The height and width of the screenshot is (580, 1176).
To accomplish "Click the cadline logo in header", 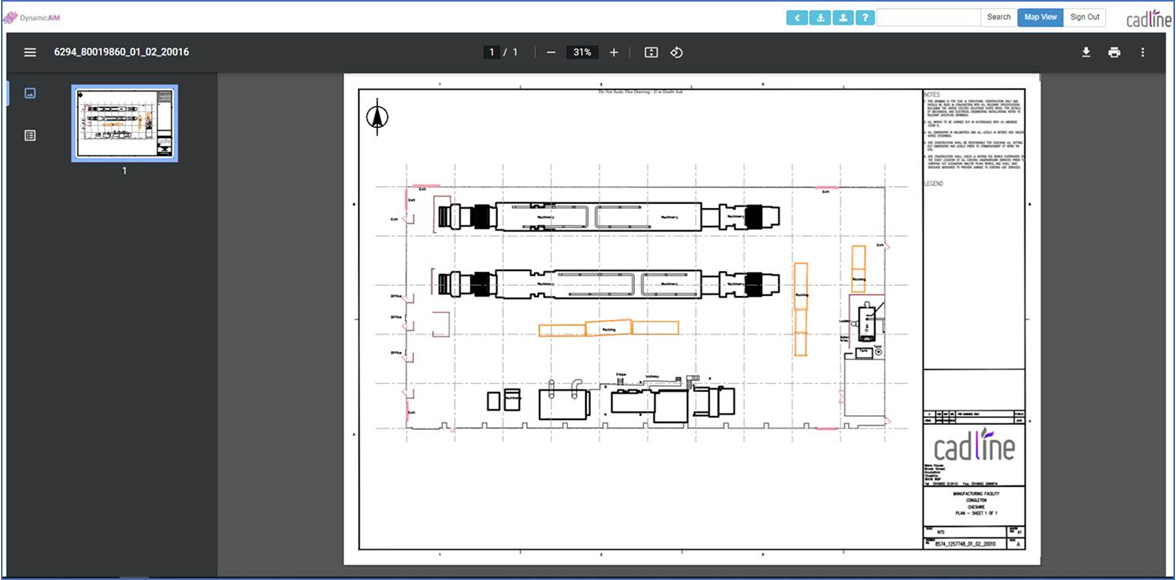I will (1148, 19).
